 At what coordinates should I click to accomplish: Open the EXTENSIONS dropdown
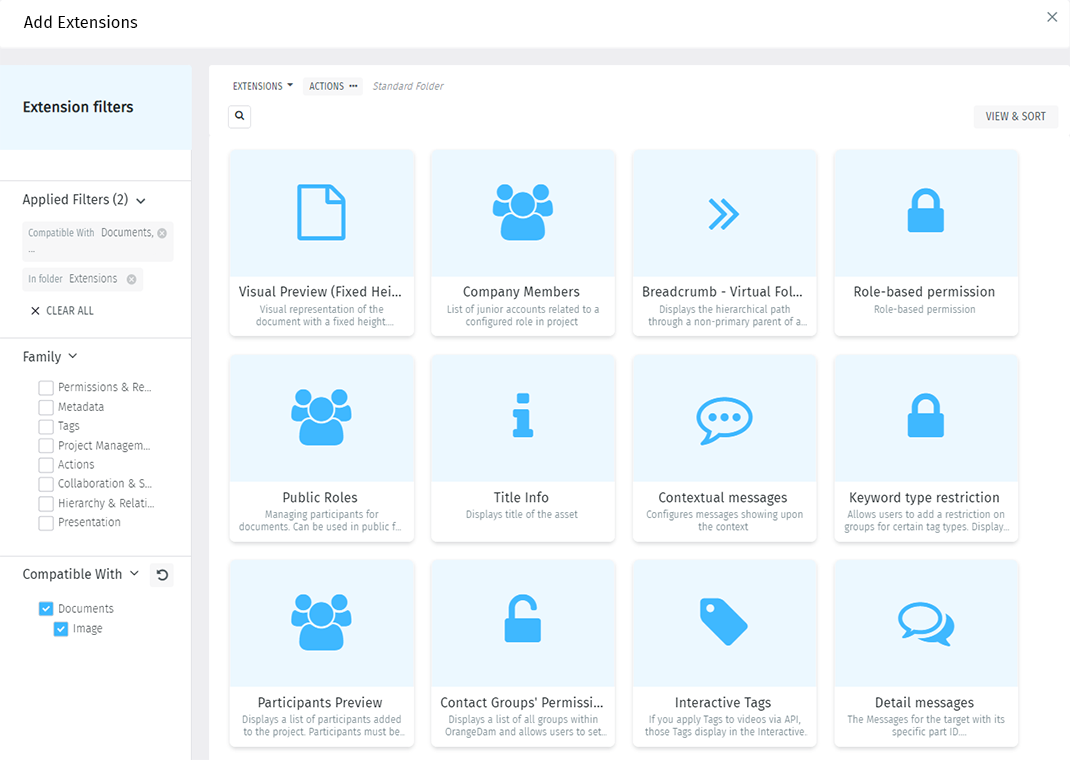tap(261, 86)
